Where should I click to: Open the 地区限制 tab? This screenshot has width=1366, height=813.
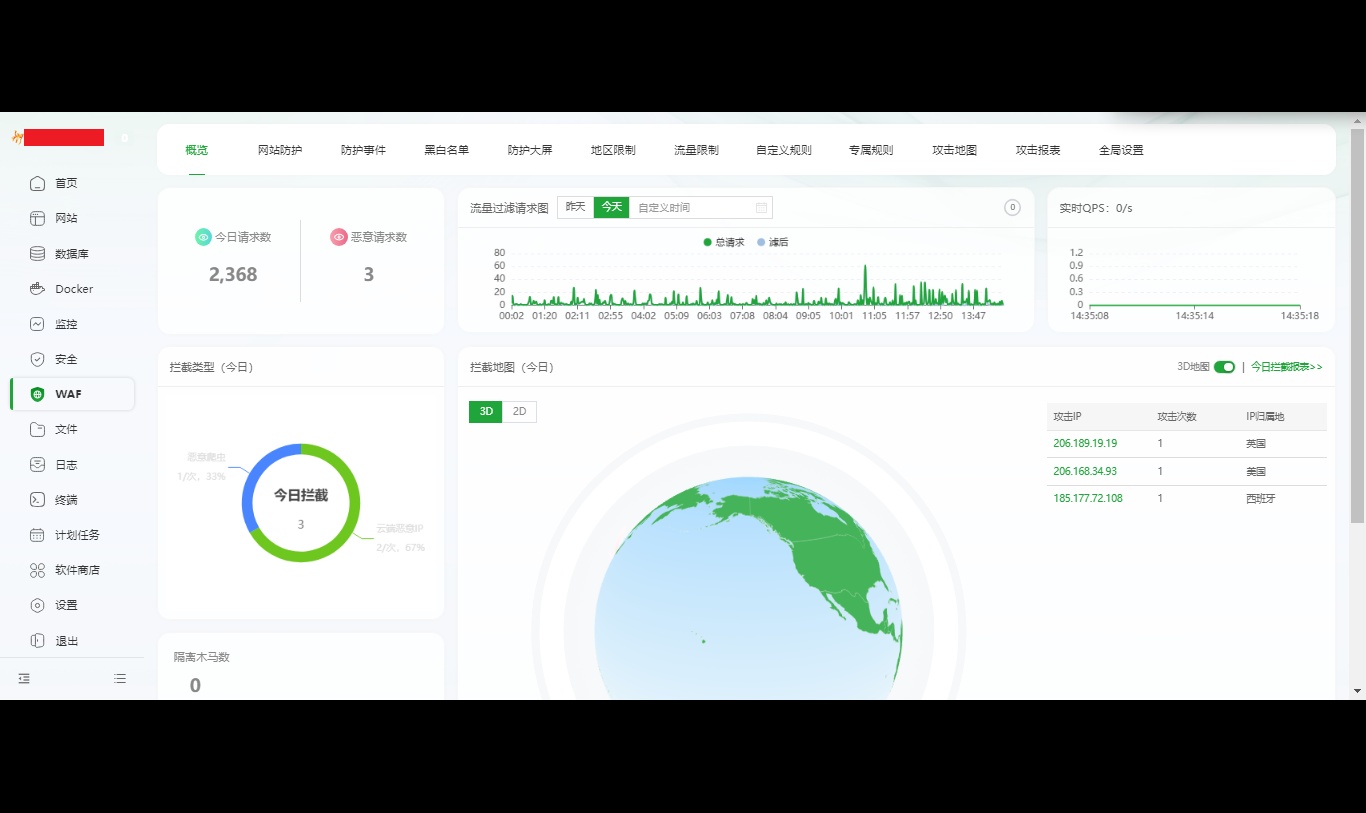point(613,150)
